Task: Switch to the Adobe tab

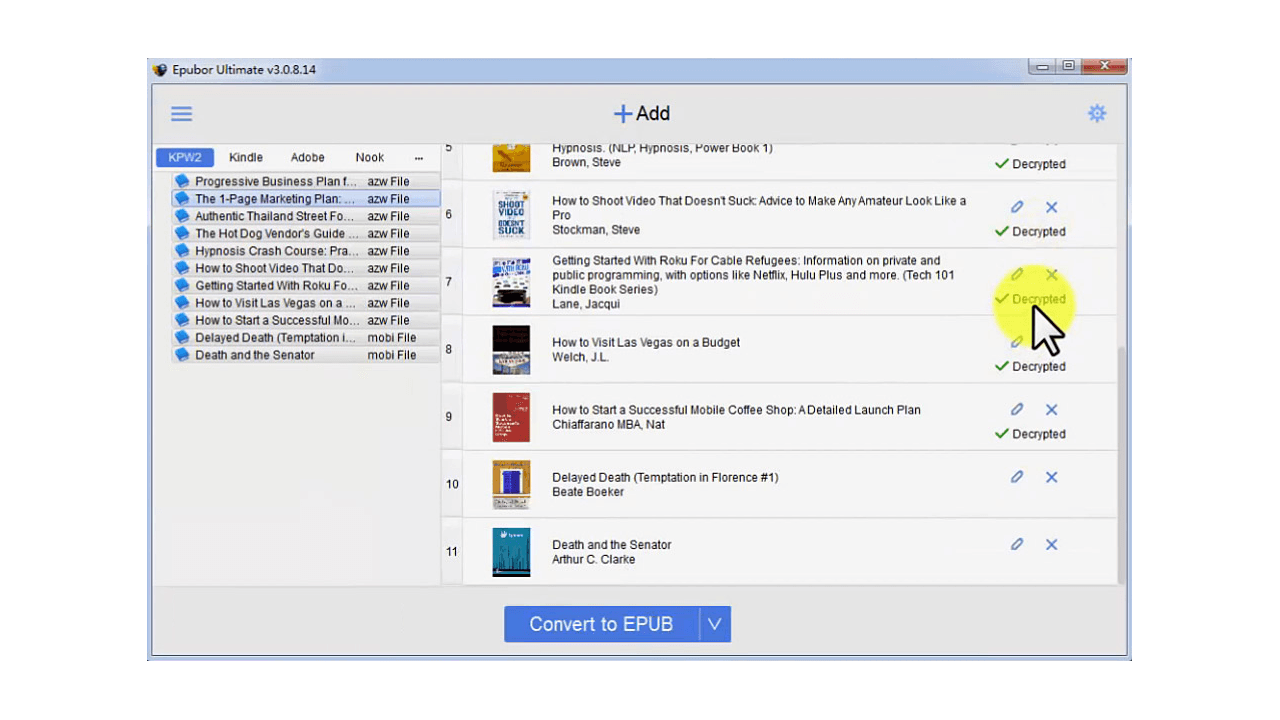Action: [x=307, y=157]
